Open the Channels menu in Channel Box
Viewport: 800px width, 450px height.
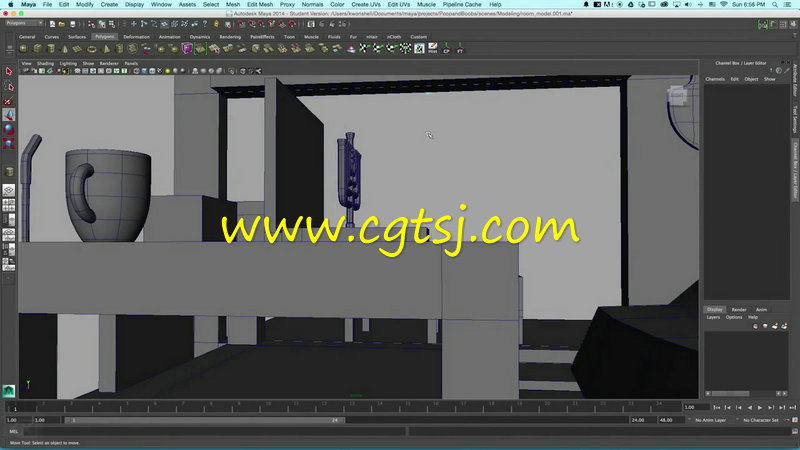point(715,79)
